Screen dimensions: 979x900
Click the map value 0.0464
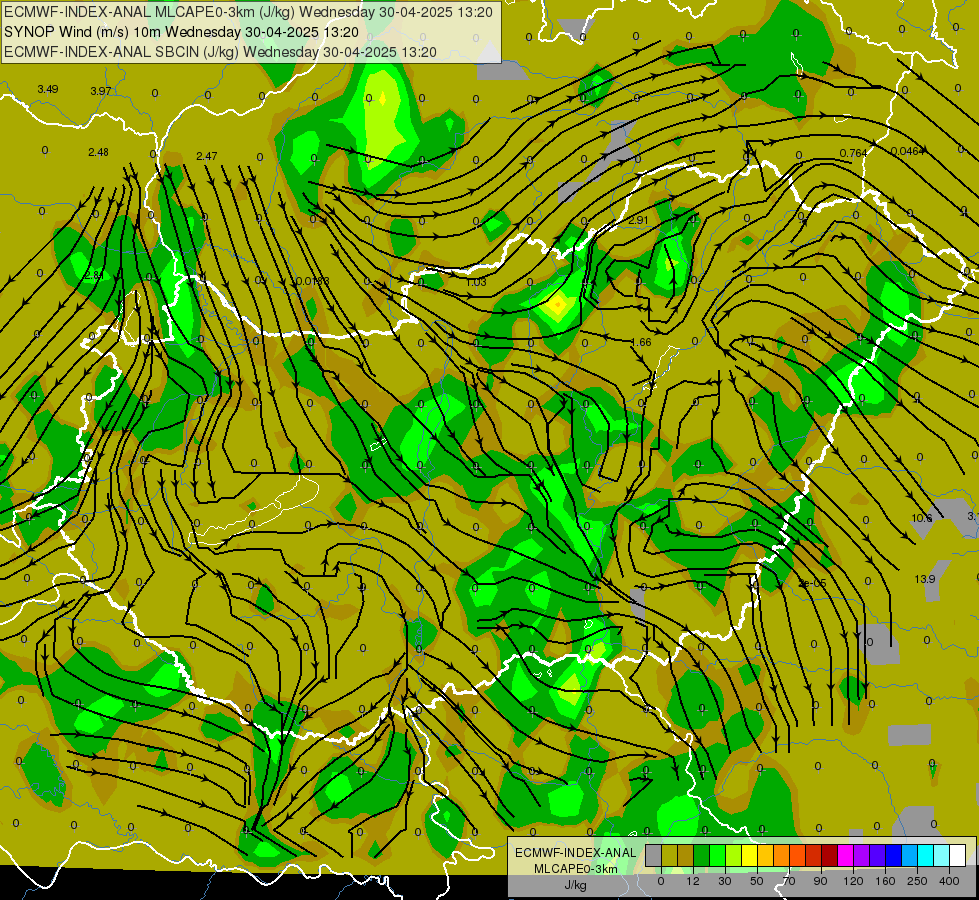[x=907, y=151]
